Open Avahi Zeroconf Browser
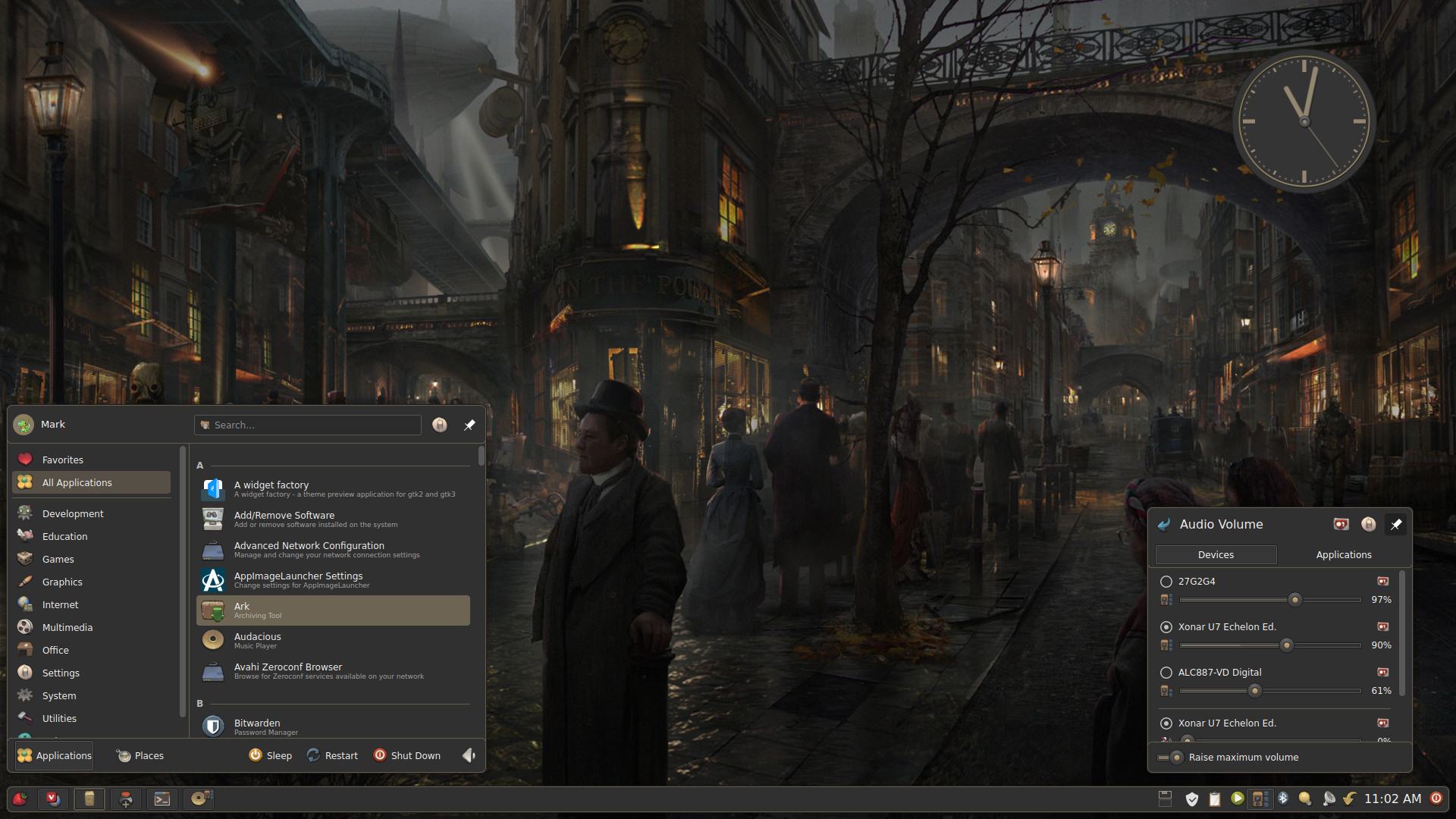Image resolution: width=1456 pixels, height=819 pixels. pyautogui.click(x=333, y=671)
